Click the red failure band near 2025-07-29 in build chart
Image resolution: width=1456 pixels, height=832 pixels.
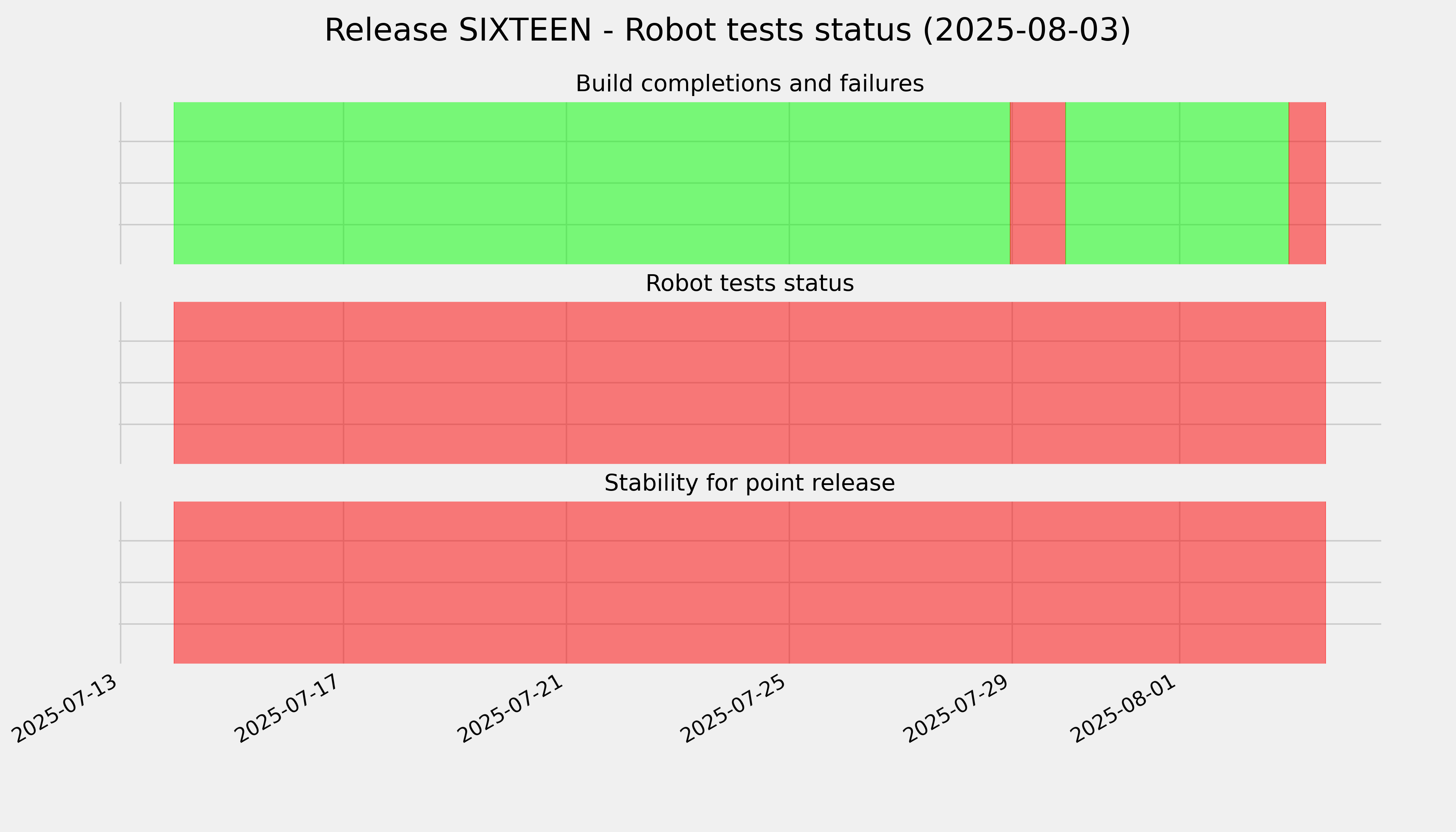click(1038, 183)
